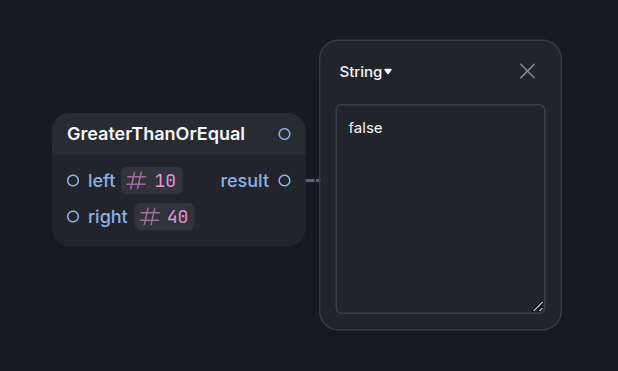The height and width of the screenshot is (371, 618).
Task: Open the String type dropdown
Action: tap(365, 72)
